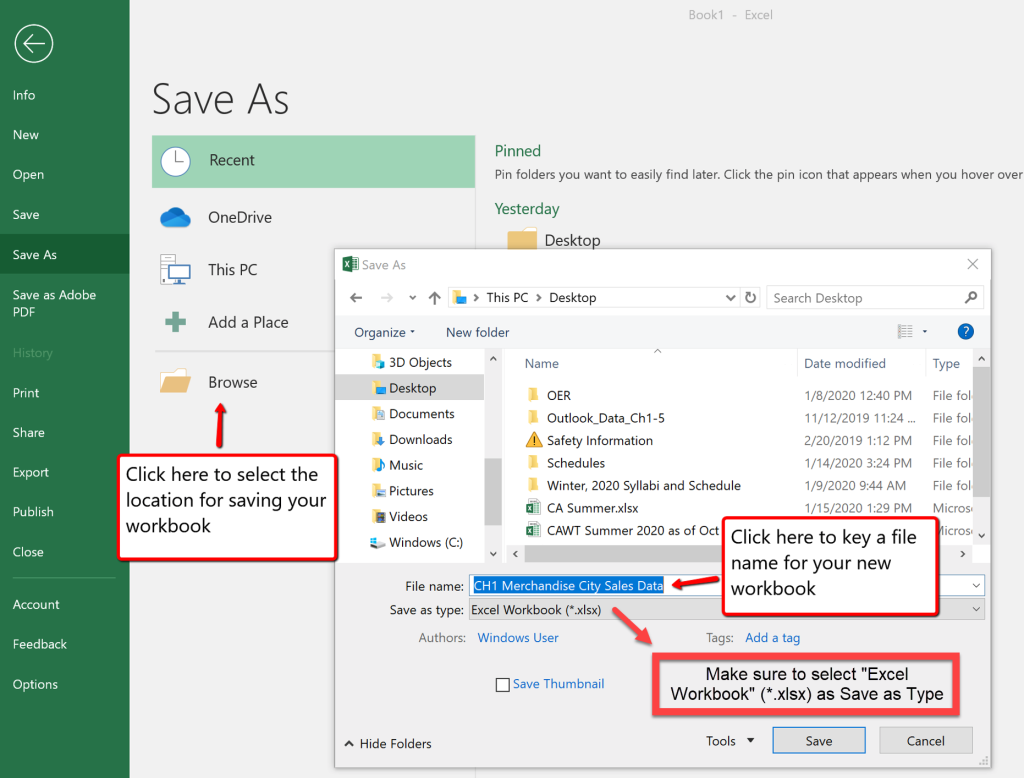The height and width of the screenshot is (778, 1024).
Task: Open Browse using the folder icon
Action: [174, 381]
